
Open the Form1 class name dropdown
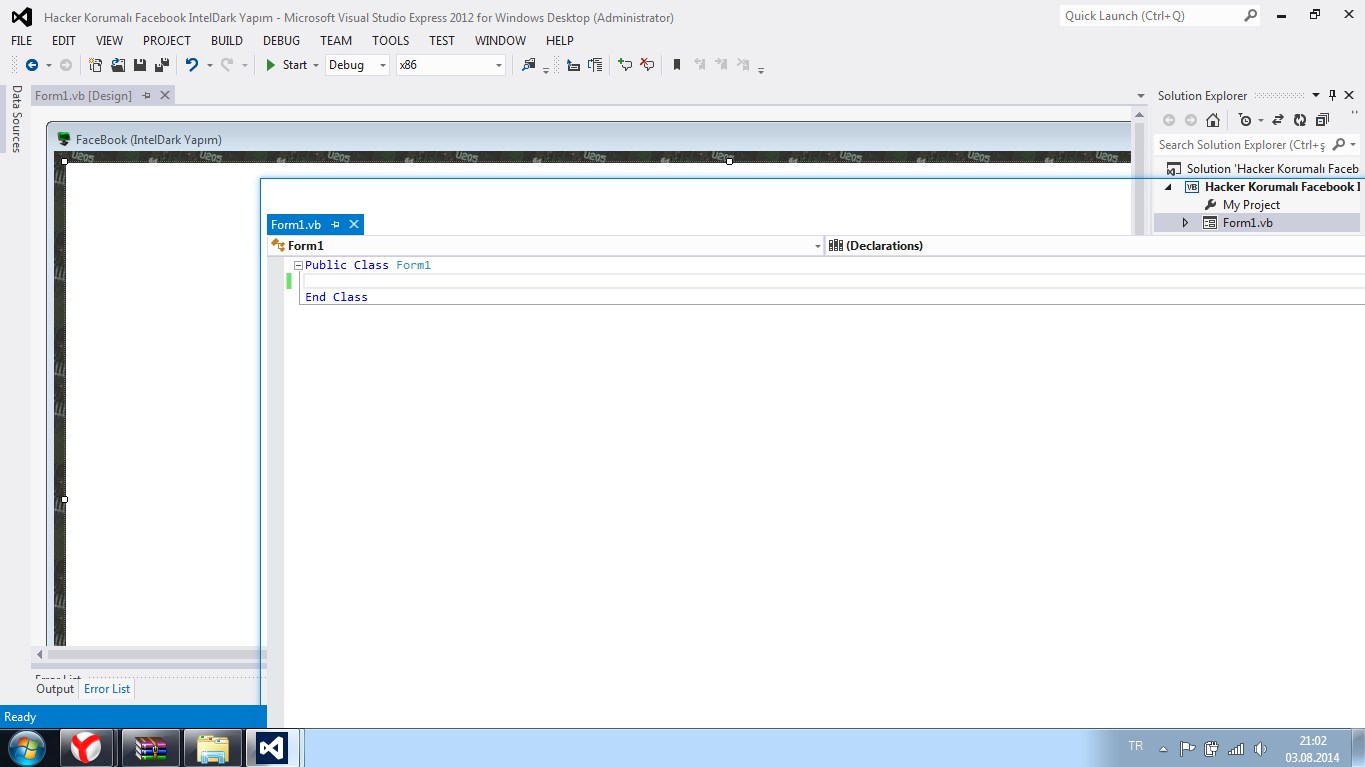click(x=817, y=246)
